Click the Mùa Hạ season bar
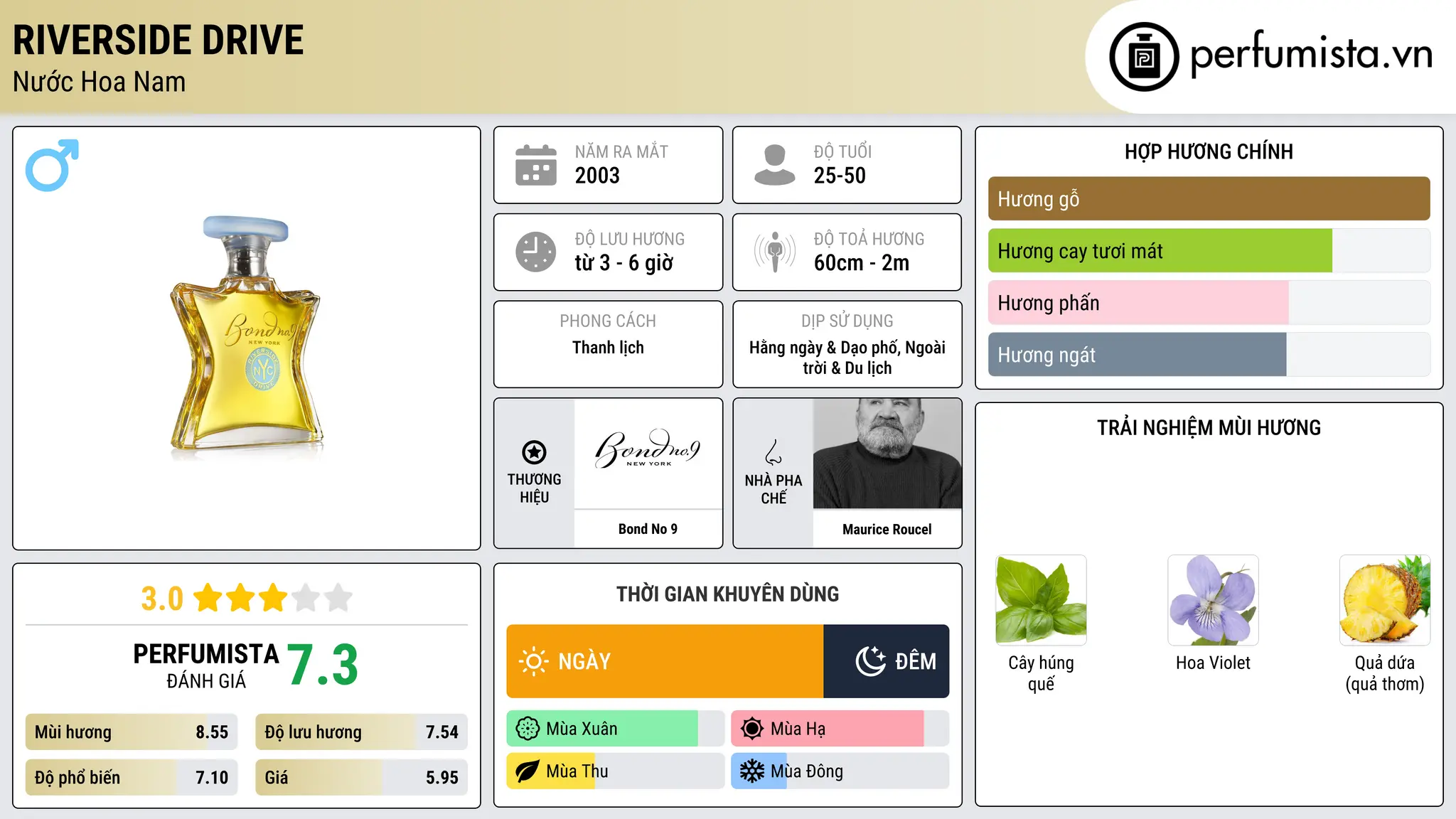This screenshot has height=819, width=1456. pyautogui.click(x=840, y=729)
